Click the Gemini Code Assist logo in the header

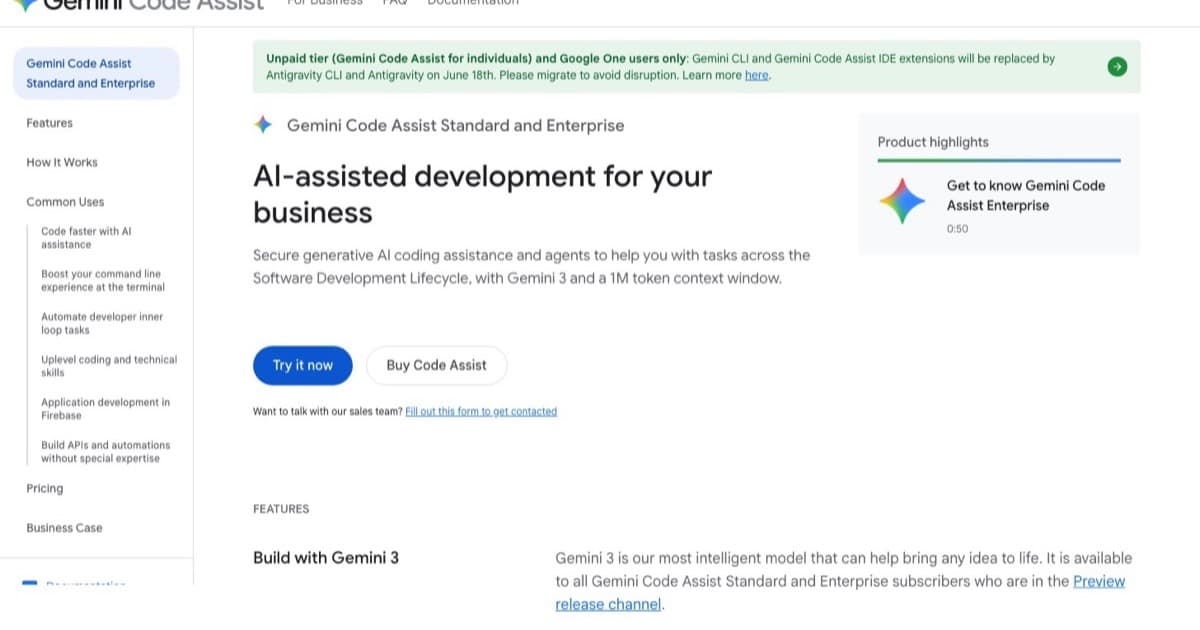pyautogui.click(x=140, y=4)
